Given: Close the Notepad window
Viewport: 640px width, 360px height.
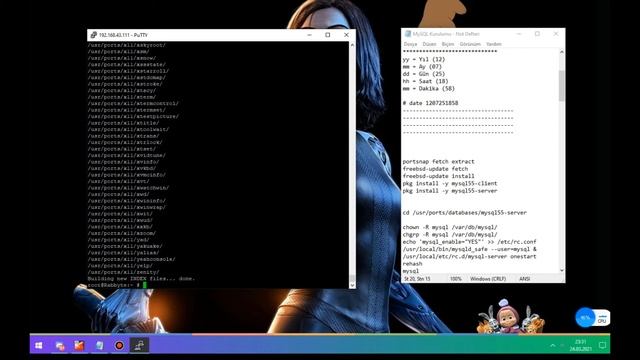Looking at the screenshot, I should 556,34.
